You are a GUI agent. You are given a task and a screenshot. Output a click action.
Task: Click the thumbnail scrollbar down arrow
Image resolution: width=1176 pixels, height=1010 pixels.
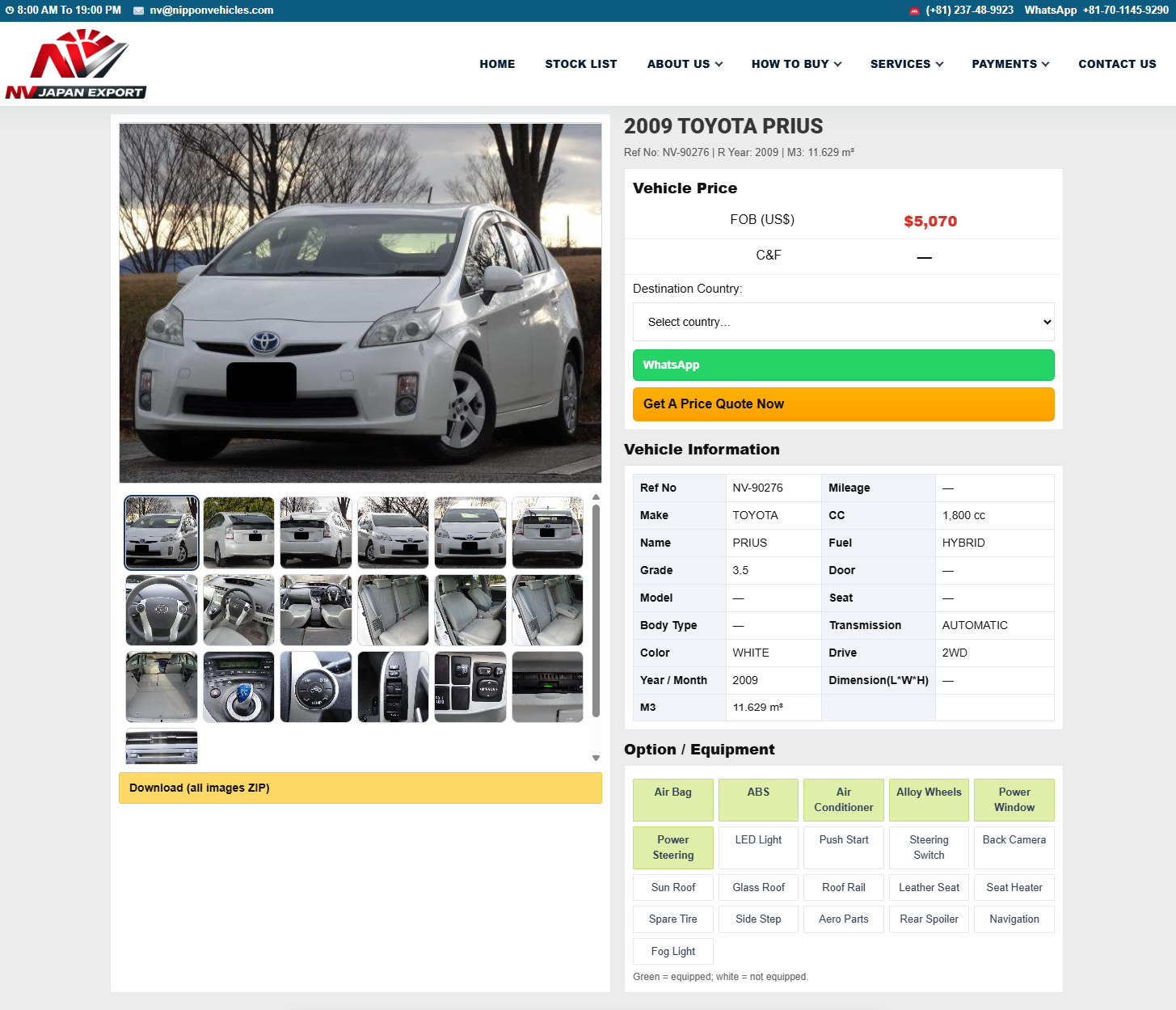[596, 758]
